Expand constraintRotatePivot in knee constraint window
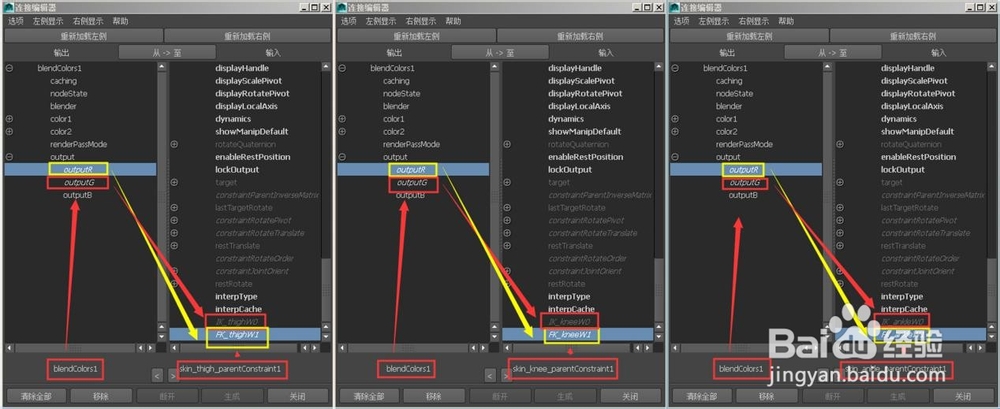Image resolution: width=1000 pixels, height=409 pixels. coord(507,221)
